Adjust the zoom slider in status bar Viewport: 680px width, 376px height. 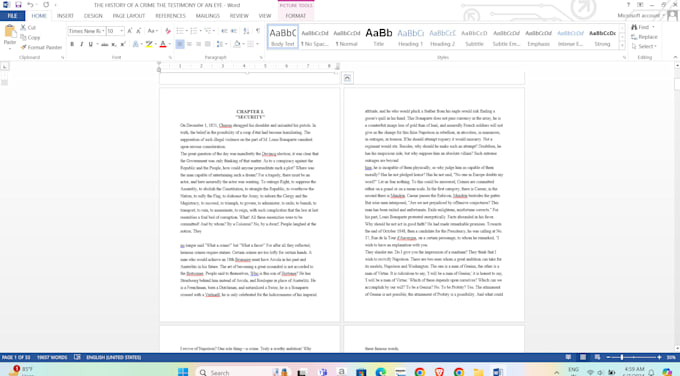622,357
